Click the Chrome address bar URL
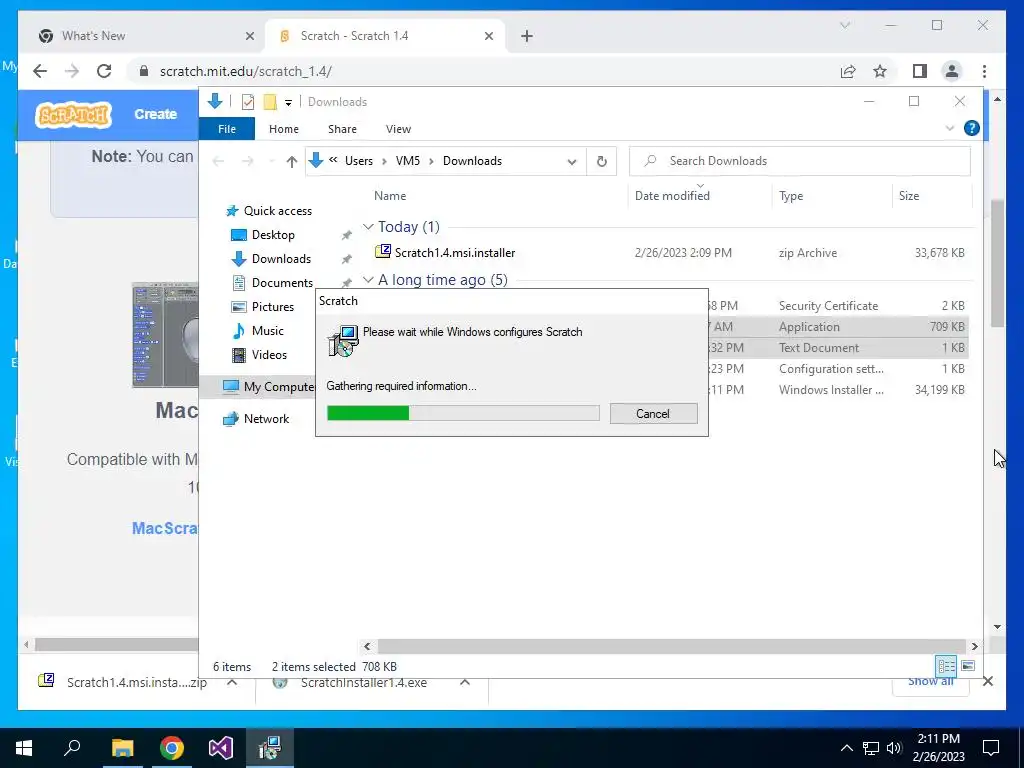The height and width of the screenshot is (768, 1024). [x=246, y=71]
